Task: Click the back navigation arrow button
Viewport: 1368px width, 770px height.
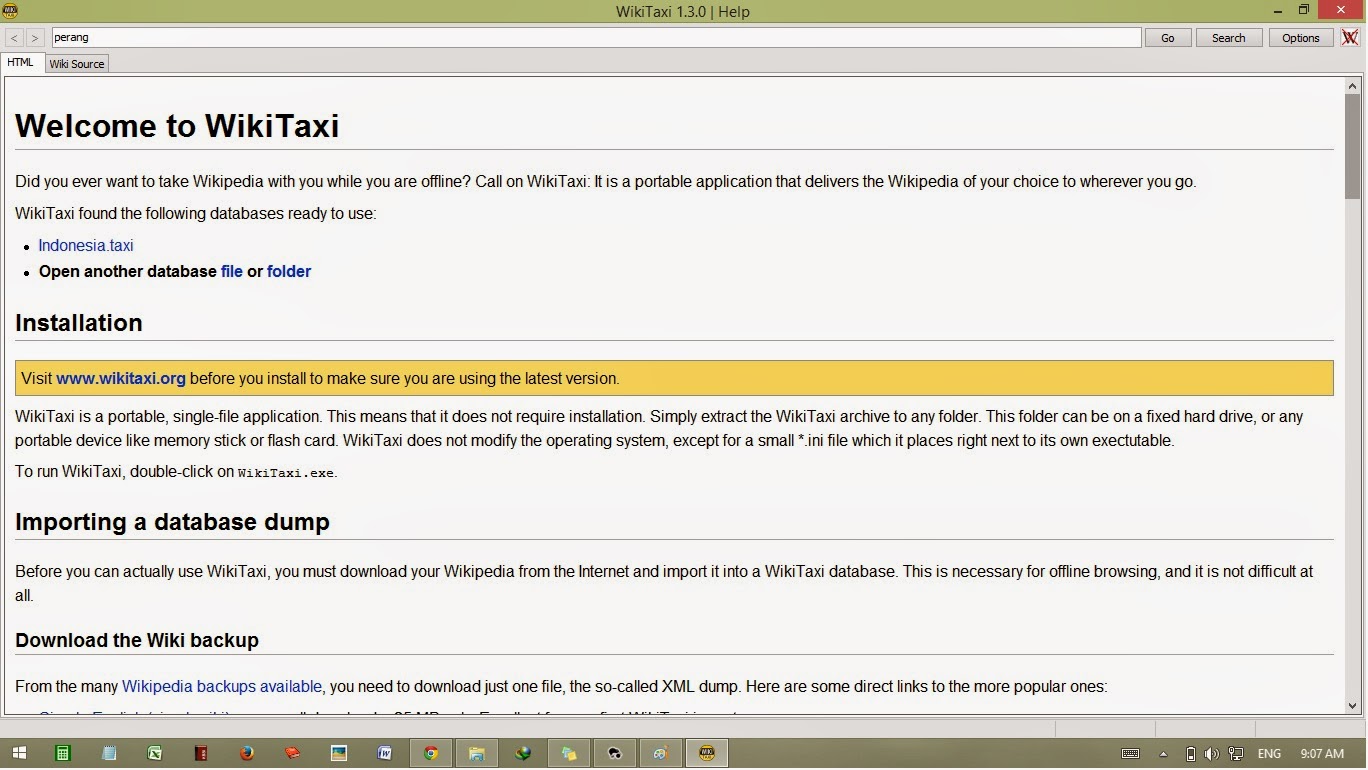Action: 14,38
